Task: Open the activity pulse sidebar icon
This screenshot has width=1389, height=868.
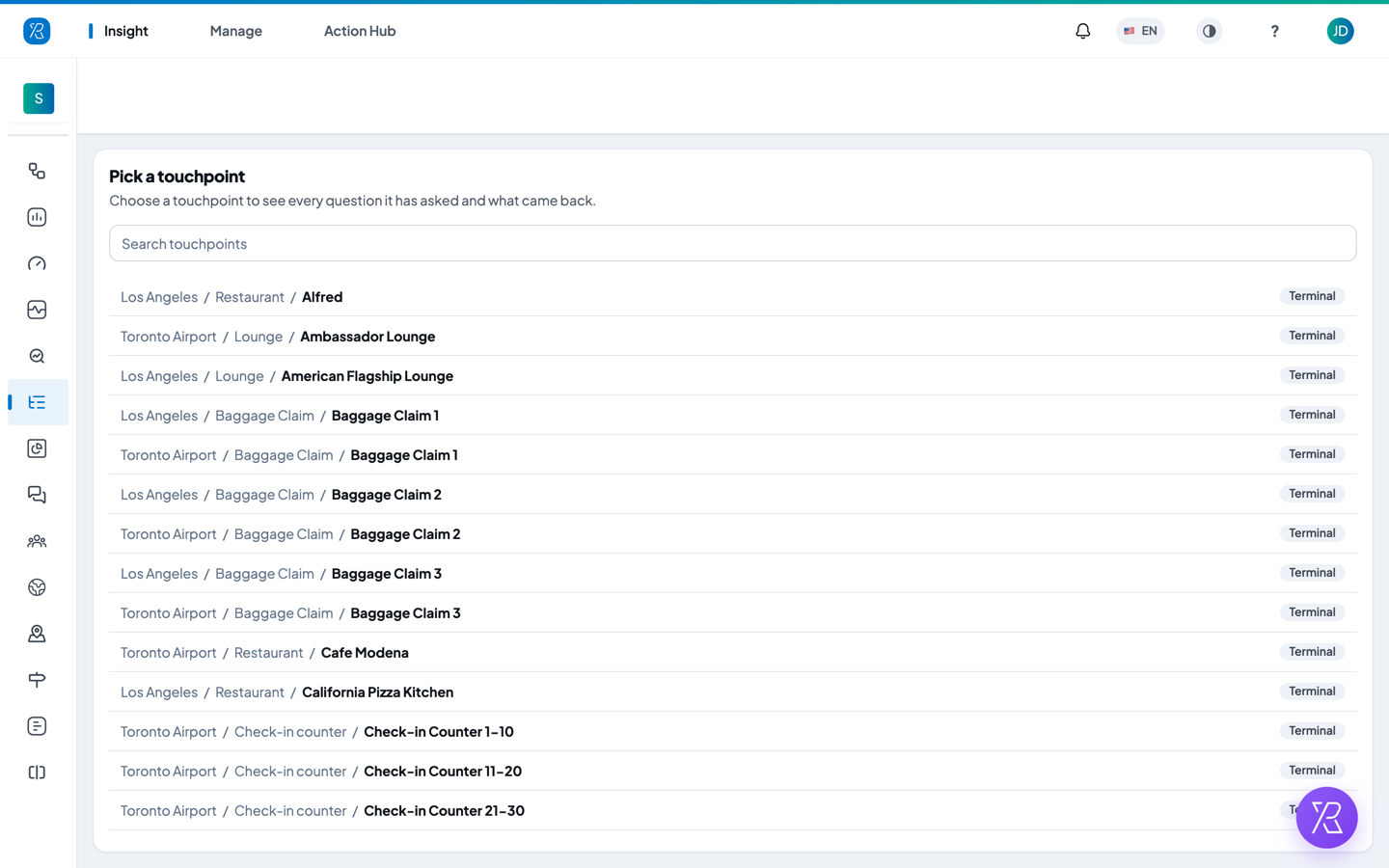Action: pos(37,310)
